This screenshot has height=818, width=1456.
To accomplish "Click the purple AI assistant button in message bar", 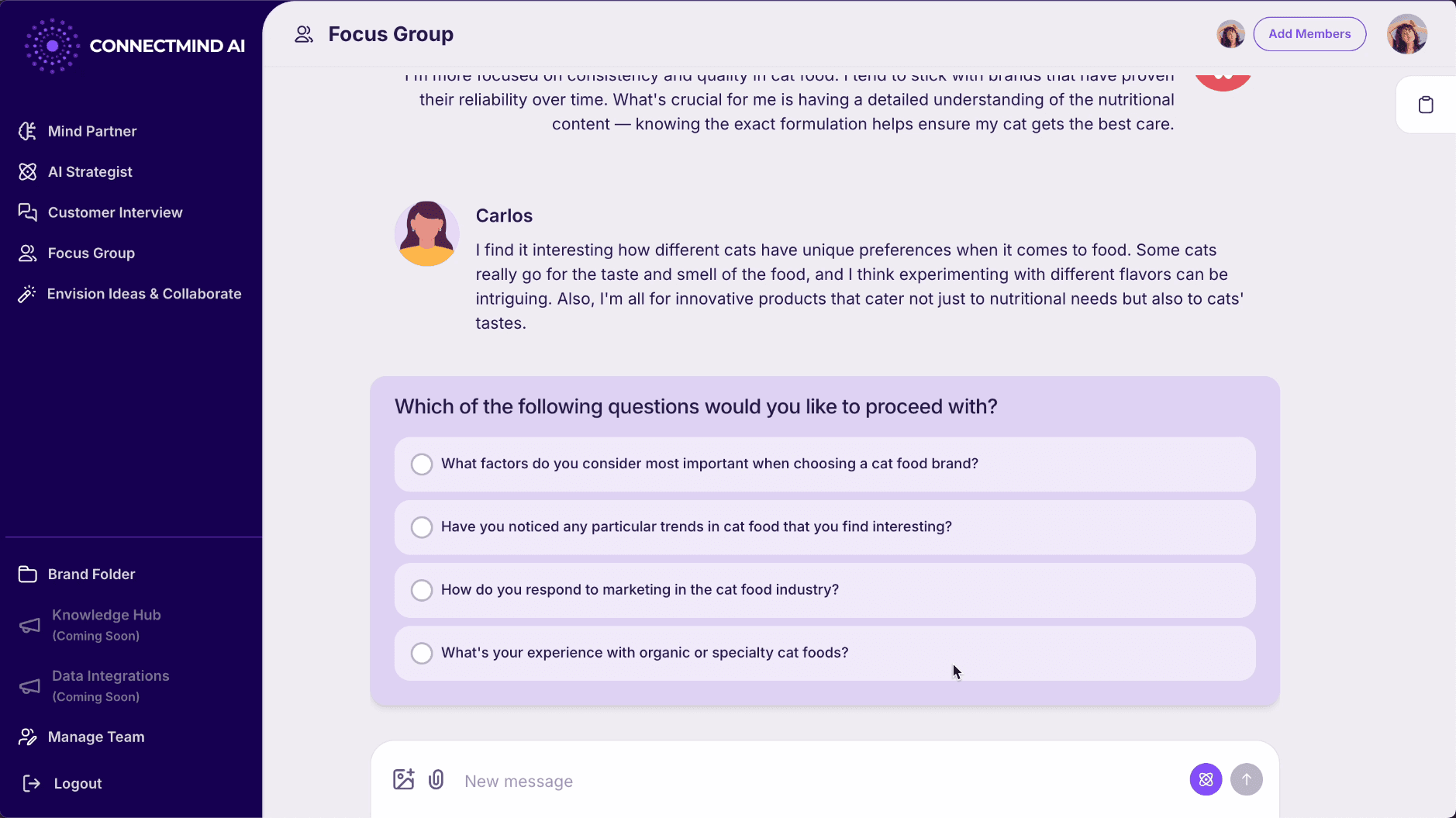I will [1205, 779].
